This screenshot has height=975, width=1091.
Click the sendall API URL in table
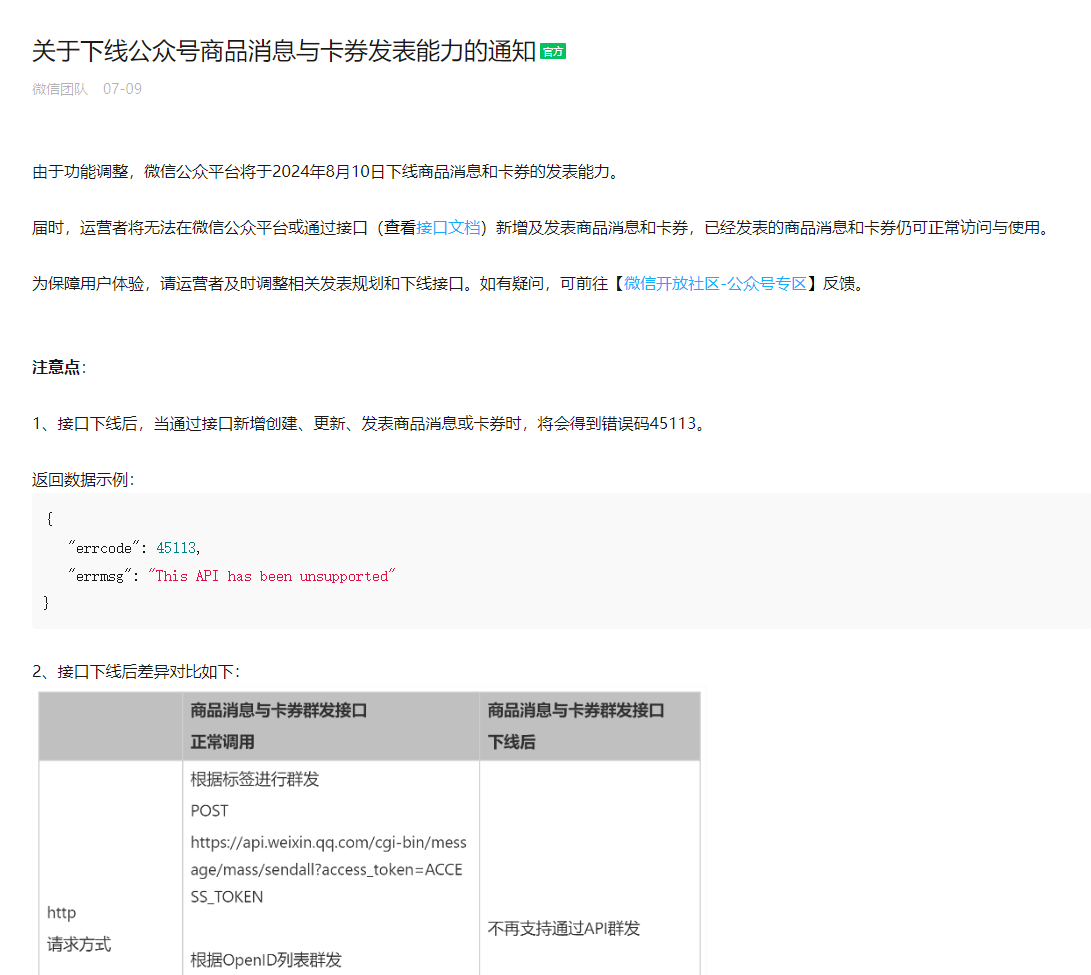tap(328, 870)
